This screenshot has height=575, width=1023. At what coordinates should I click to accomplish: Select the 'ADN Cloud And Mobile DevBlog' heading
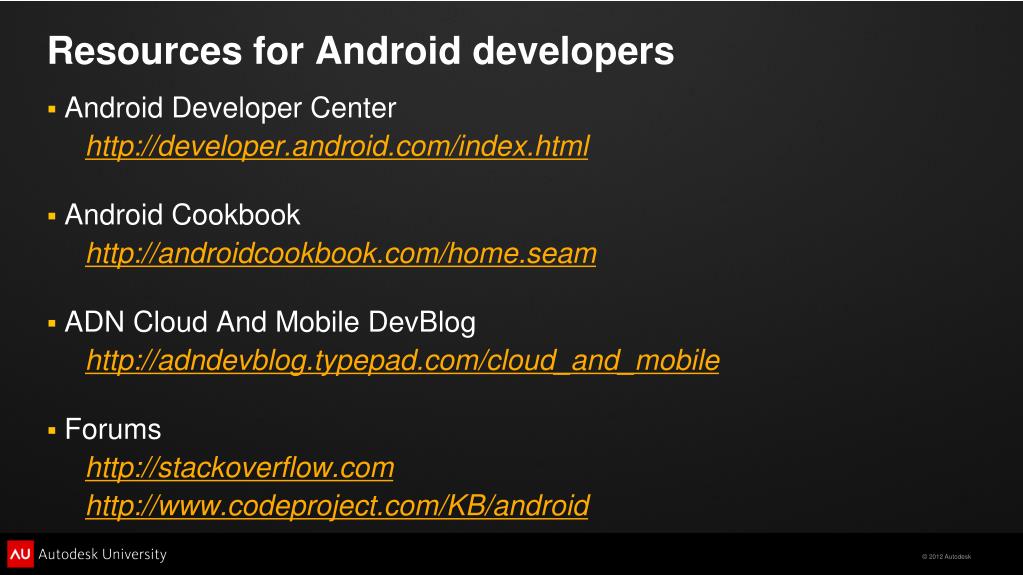pos(270,322)
